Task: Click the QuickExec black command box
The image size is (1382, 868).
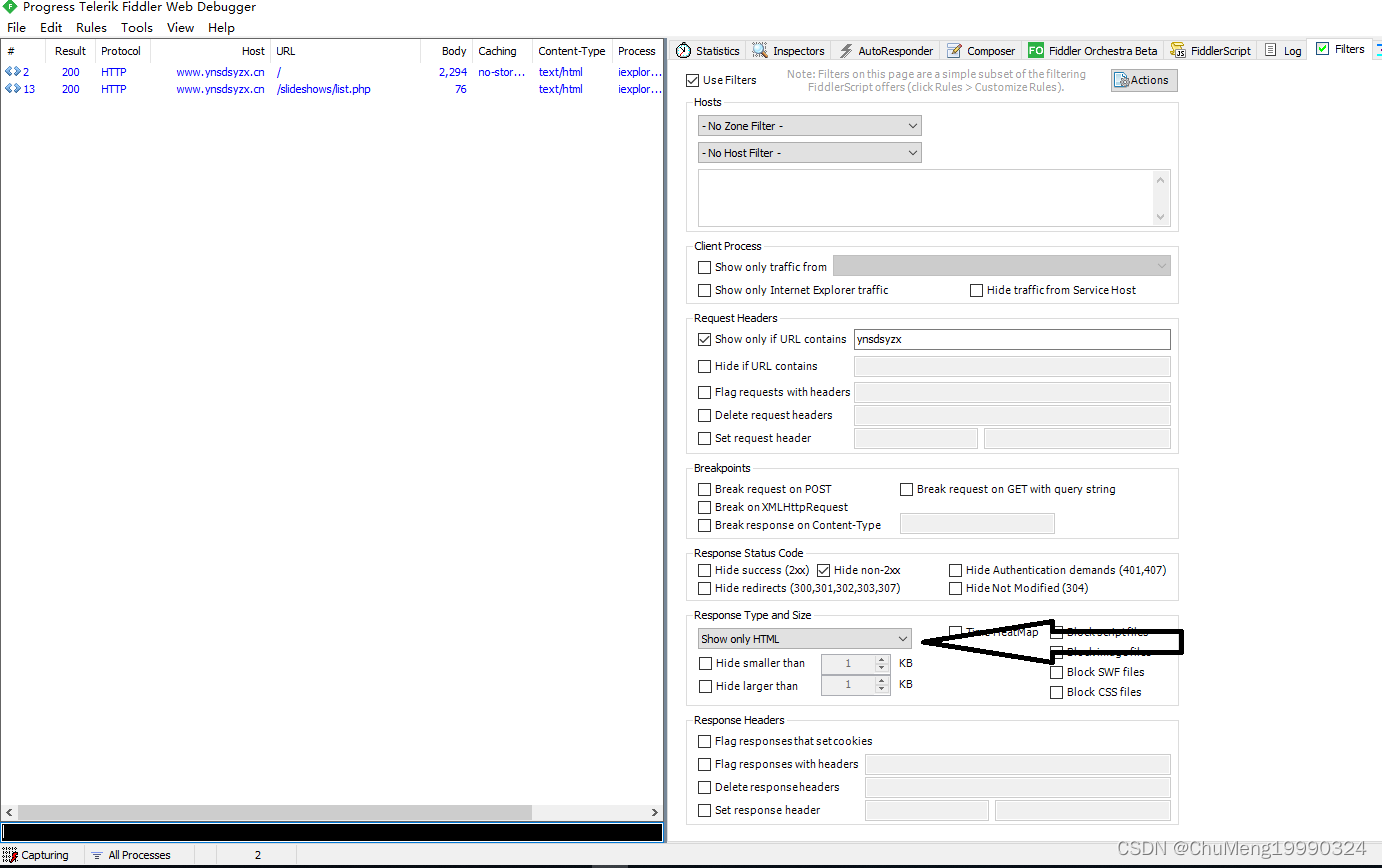Action: 331,832
